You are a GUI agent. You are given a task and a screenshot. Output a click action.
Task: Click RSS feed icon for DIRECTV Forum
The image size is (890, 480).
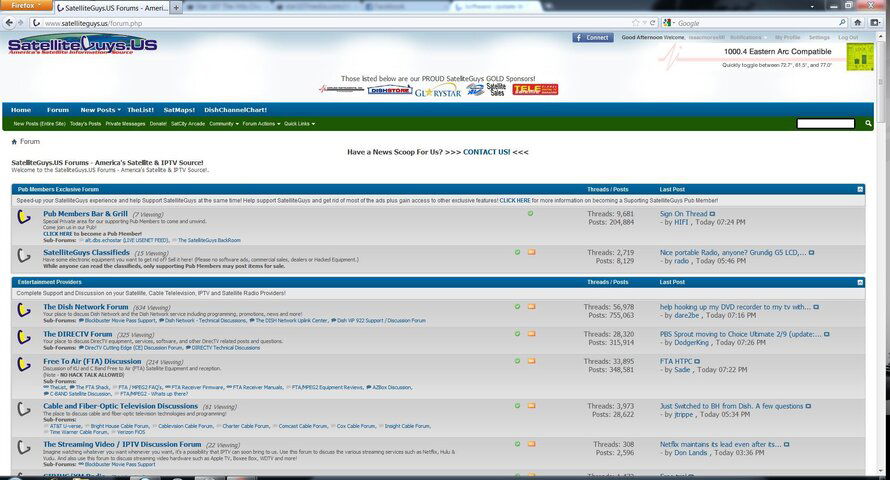(531, 334)
